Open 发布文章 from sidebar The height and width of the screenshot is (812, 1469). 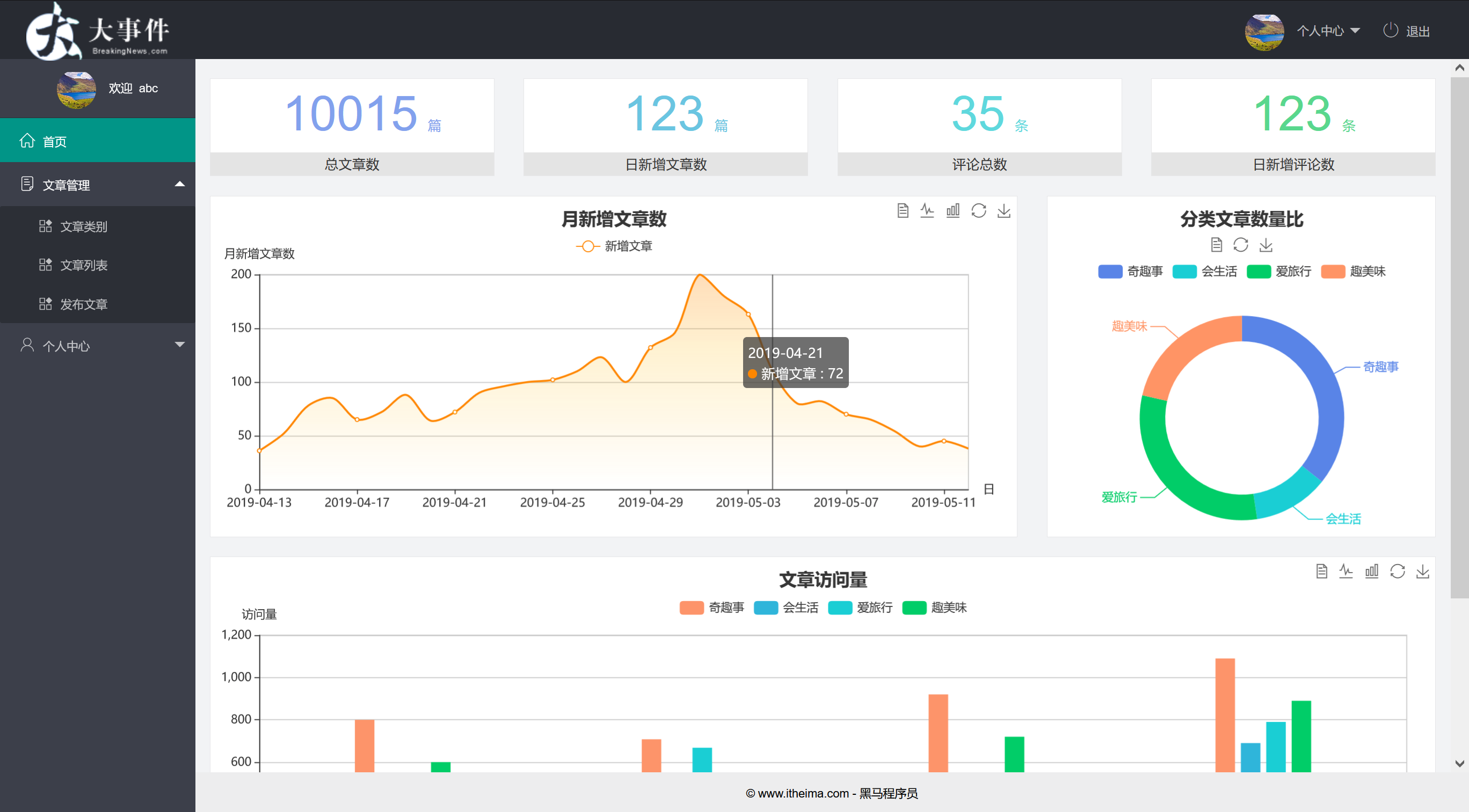coord(83,304)
